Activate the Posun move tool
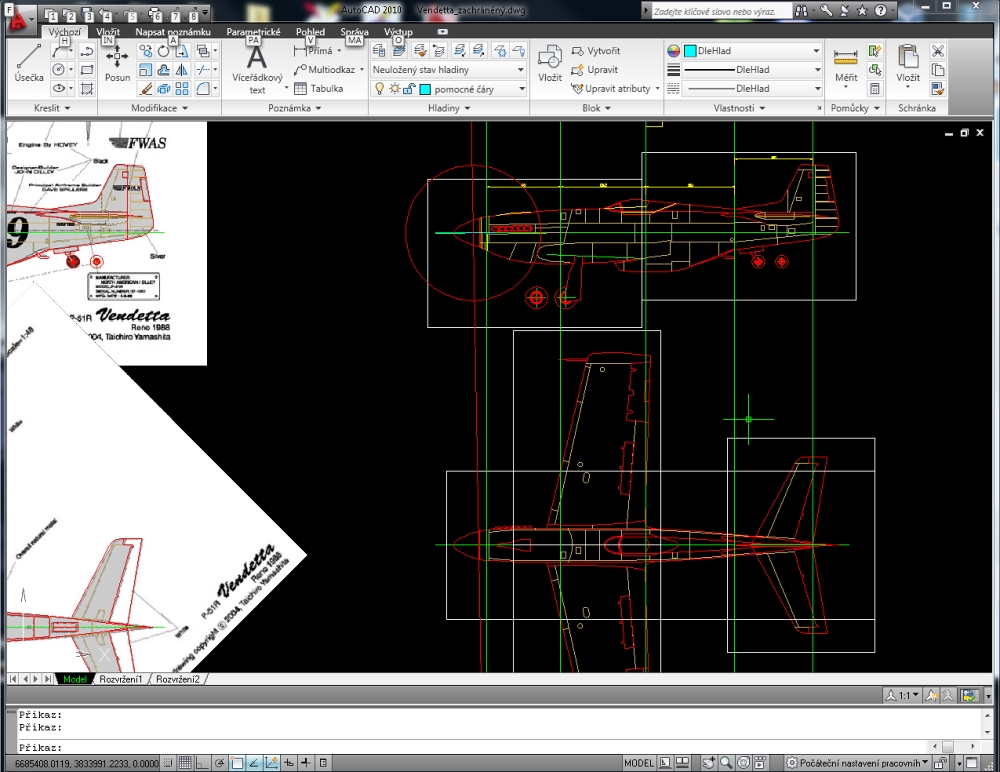1000x772 pixels. click(x=117, y=63)
